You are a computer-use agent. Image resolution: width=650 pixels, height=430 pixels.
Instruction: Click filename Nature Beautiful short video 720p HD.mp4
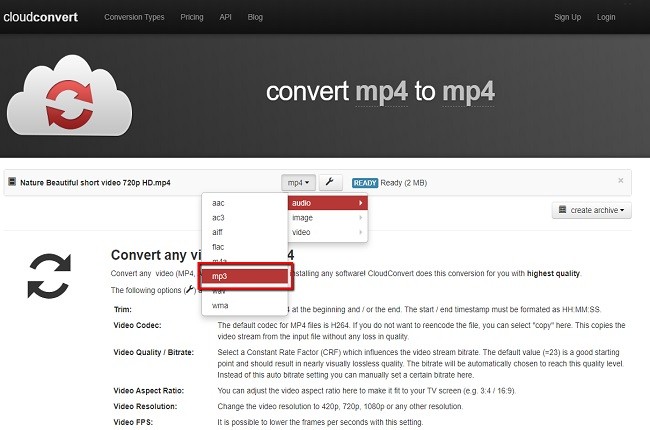tap(95, 182)
